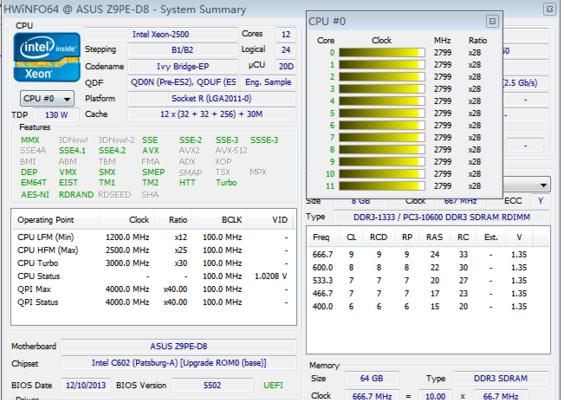This screenshot has height=400, width=564.
Task: Click the Logical value 24
Action: [x=286, y=50]
